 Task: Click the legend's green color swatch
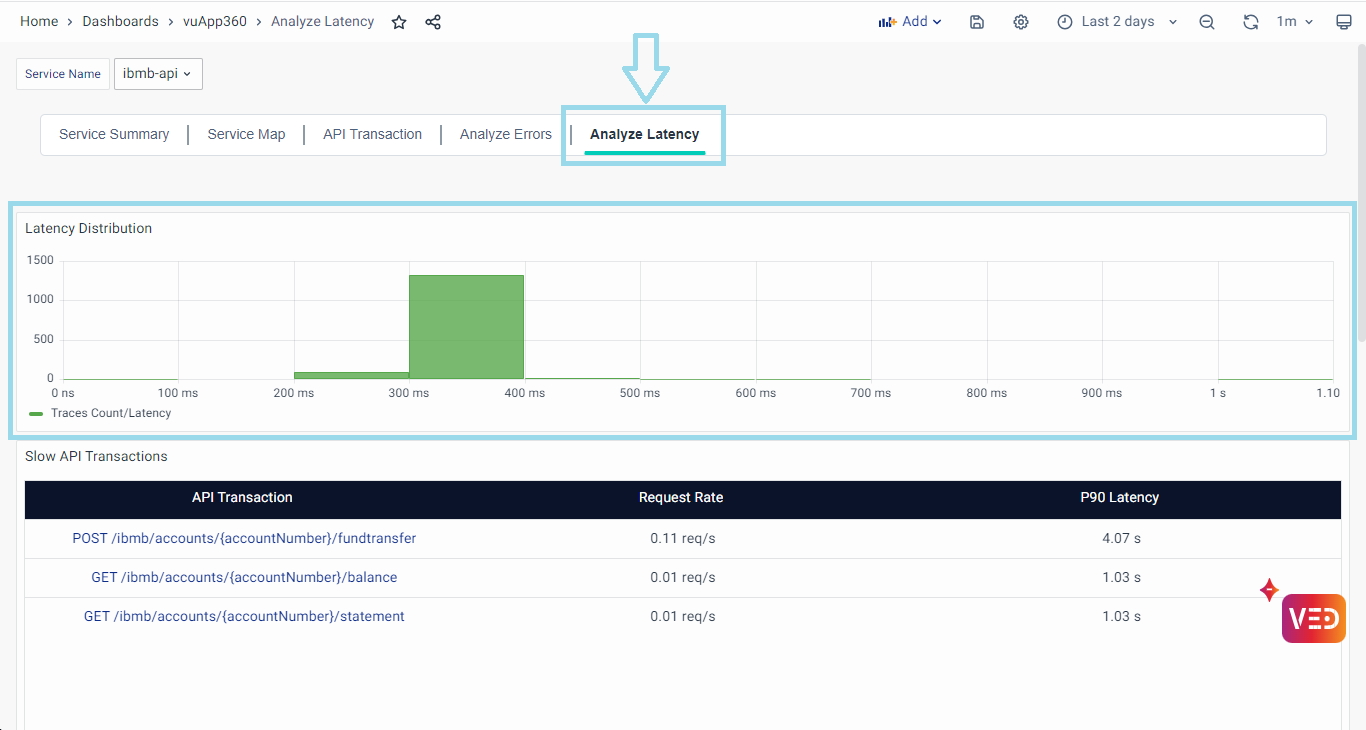click(36, 413)
